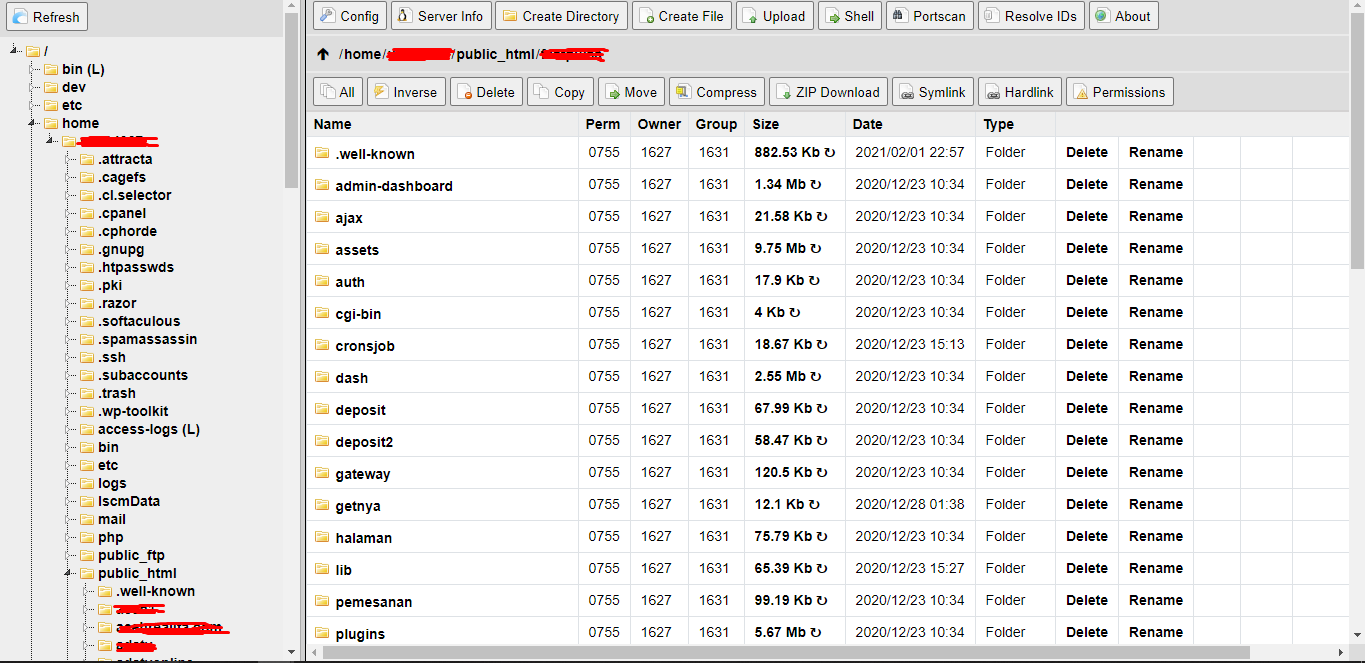Sort by Name column header

click(332, 124)
